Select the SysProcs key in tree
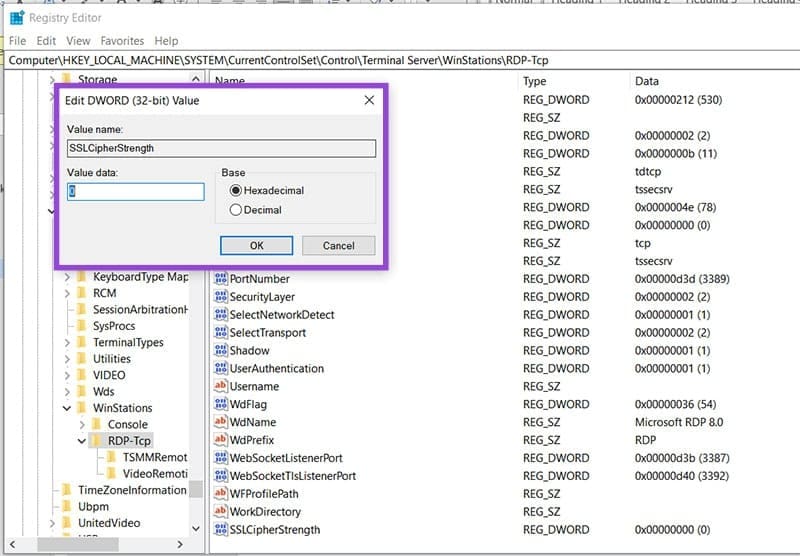 pos(114,326)
